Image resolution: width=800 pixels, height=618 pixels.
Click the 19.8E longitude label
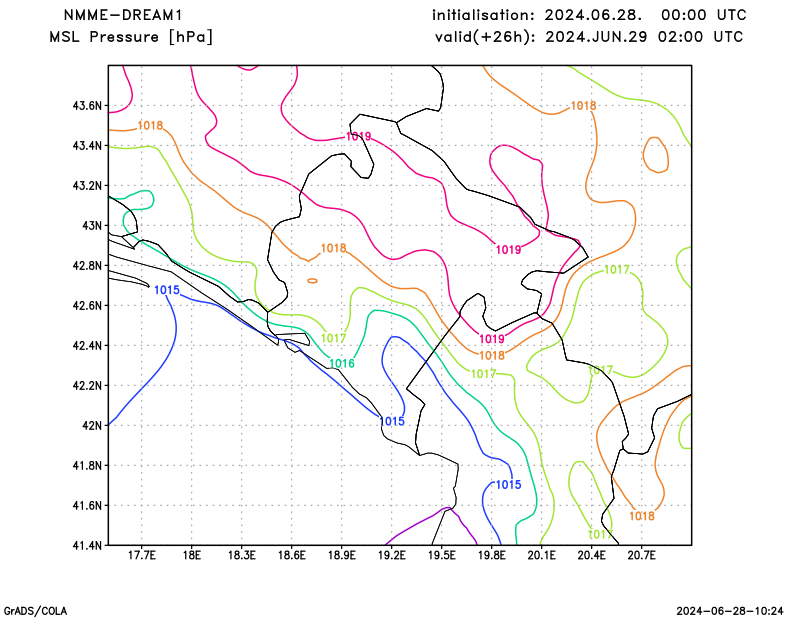tap(491, 555)
